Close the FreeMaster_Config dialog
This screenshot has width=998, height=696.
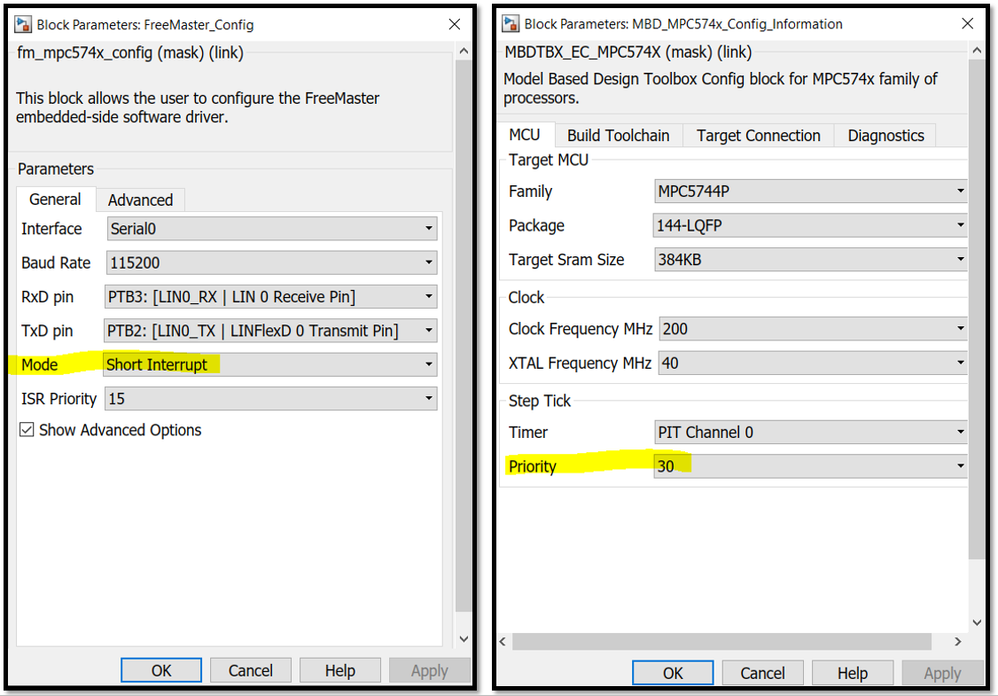pyautogui.click(x=454, y=24)
